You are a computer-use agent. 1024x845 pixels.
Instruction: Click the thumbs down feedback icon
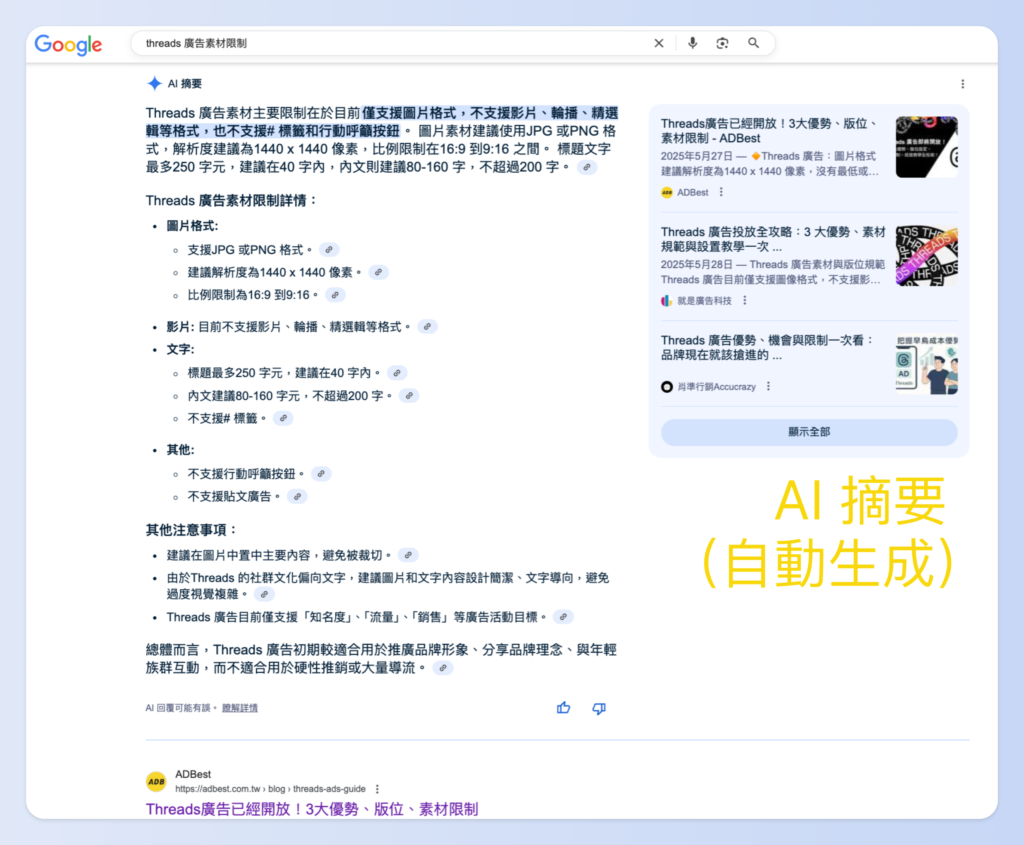click(599, 708)
